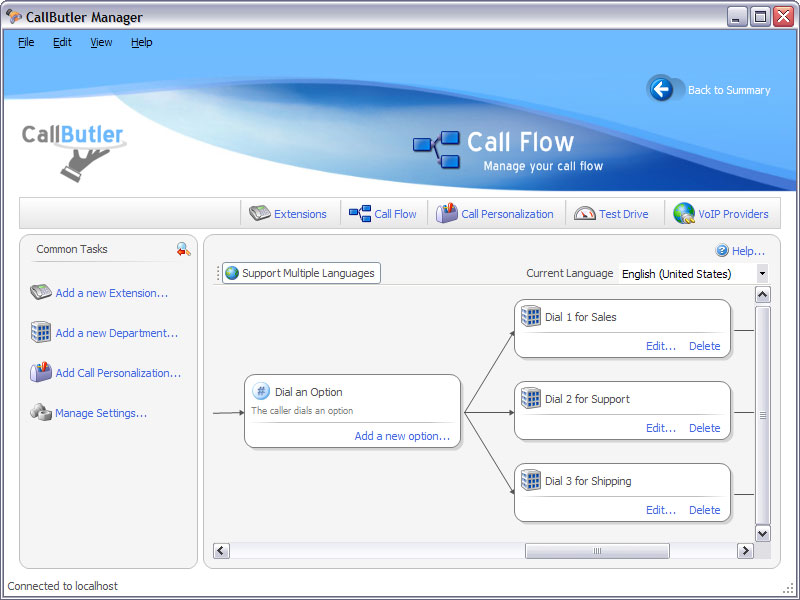Click the Dial 3 for Shipping title

pyautogui.click(x=588, y=481)
